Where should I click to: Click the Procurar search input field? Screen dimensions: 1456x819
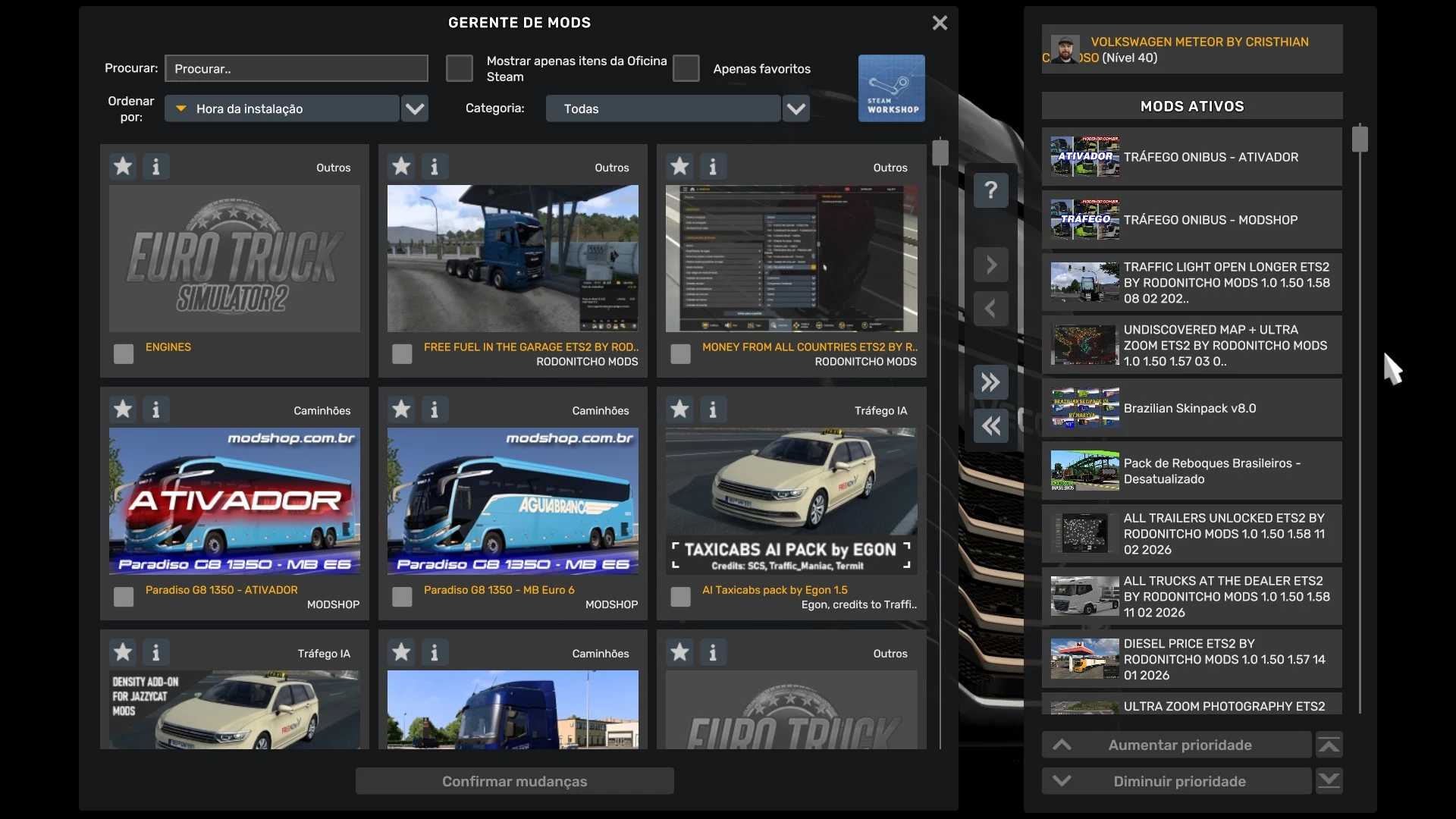[296, 68]
